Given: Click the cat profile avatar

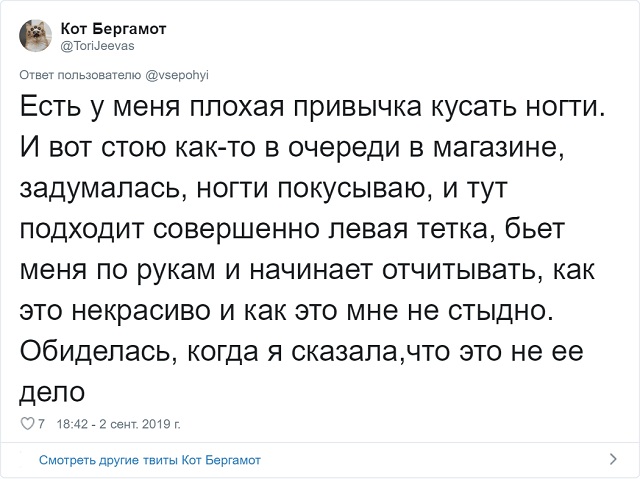Looking at the screenshot, I should tap(35, 36).
